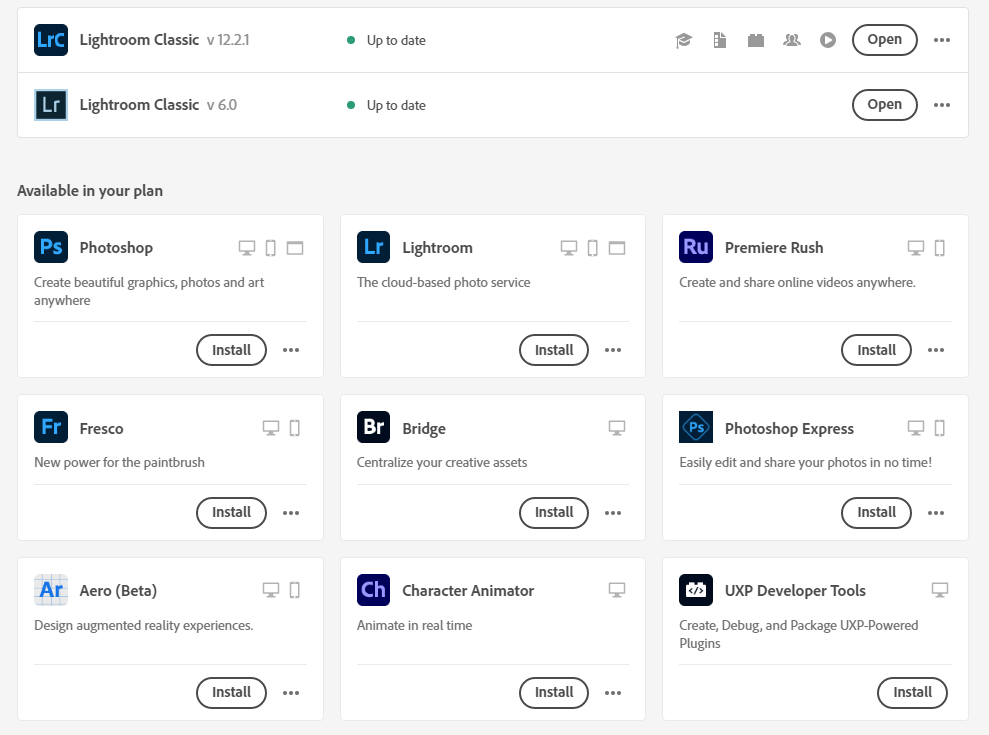989x735 pixels.
Task: Open more options for Lightroom Classic v6.0
Action: point(941,105)
